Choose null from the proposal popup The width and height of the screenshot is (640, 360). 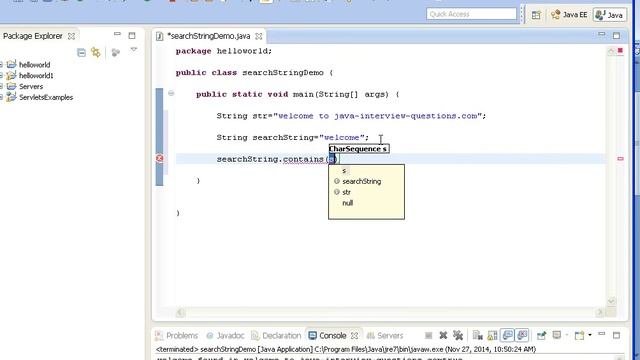347,203
